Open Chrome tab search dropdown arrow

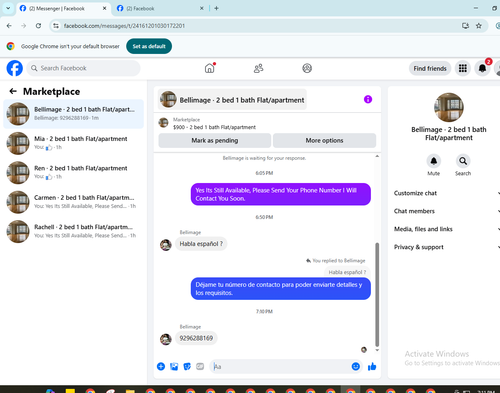click(8, 8)
